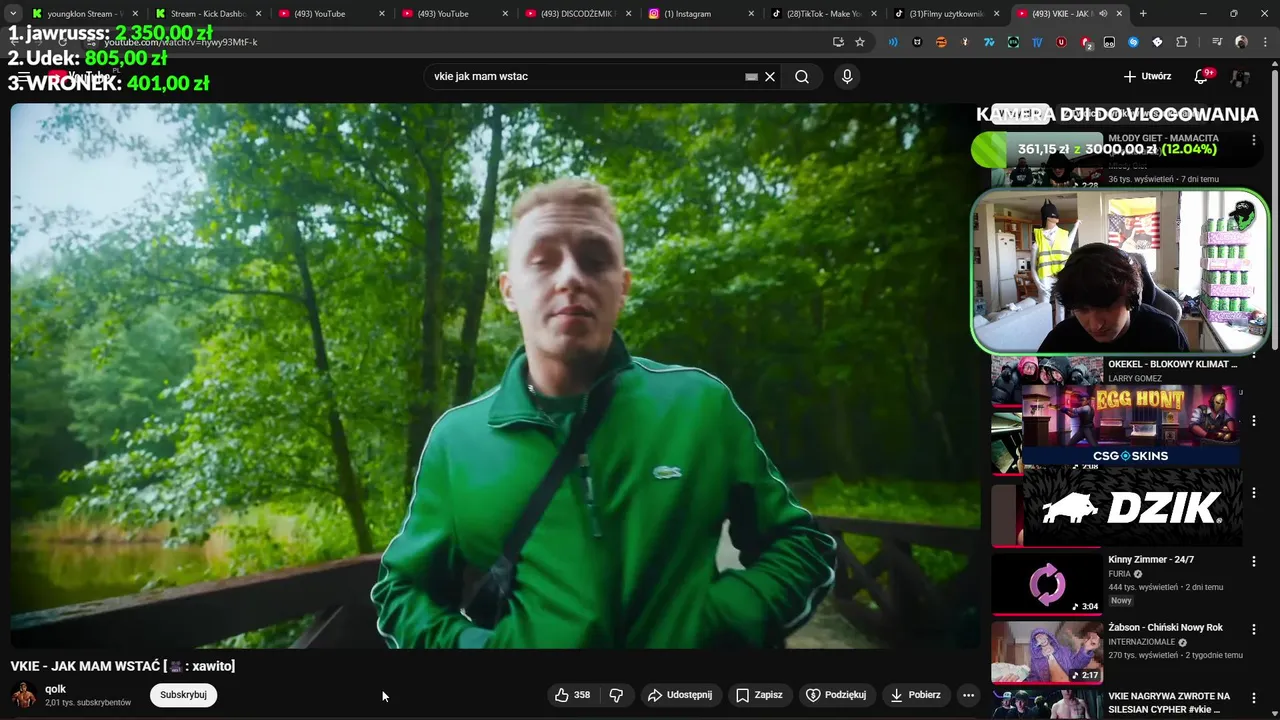The width and height of the screenshot is (1280, 720).
Task: Open the red U shield extension
Action: (x=1061, y=42)
